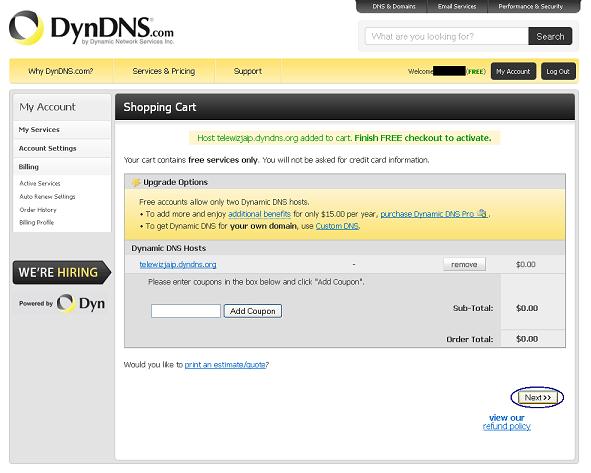Open Order History in Billing sidebar
The image size is (591, 473).
point(38,210)
